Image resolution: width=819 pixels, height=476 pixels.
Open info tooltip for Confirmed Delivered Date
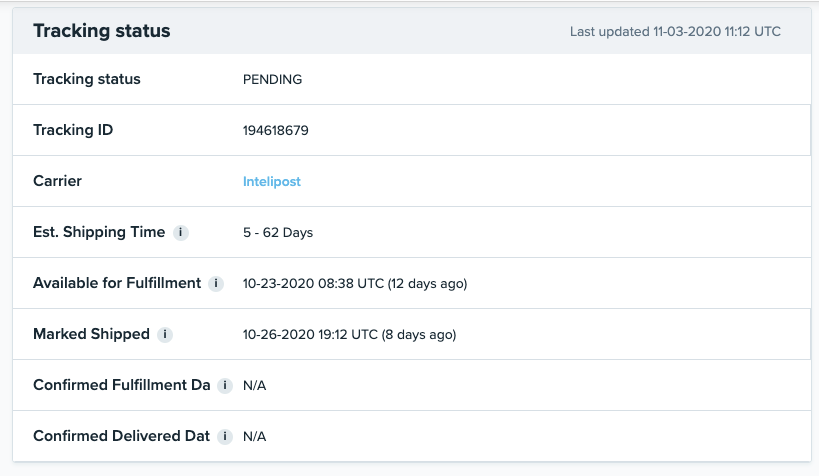pyautogui.click(x=225, y=437)
